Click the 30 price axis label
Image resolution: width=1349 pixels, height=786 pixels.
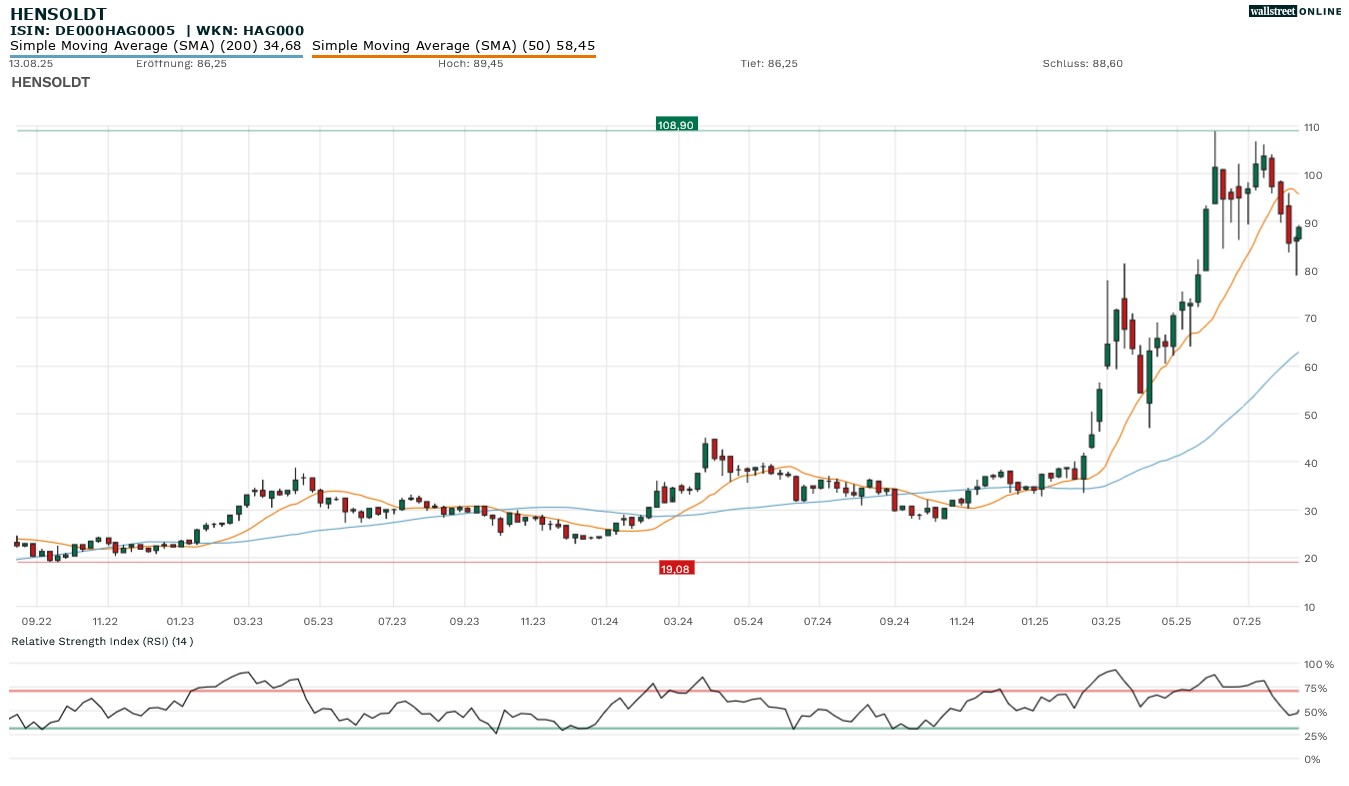coord(1311,511)
